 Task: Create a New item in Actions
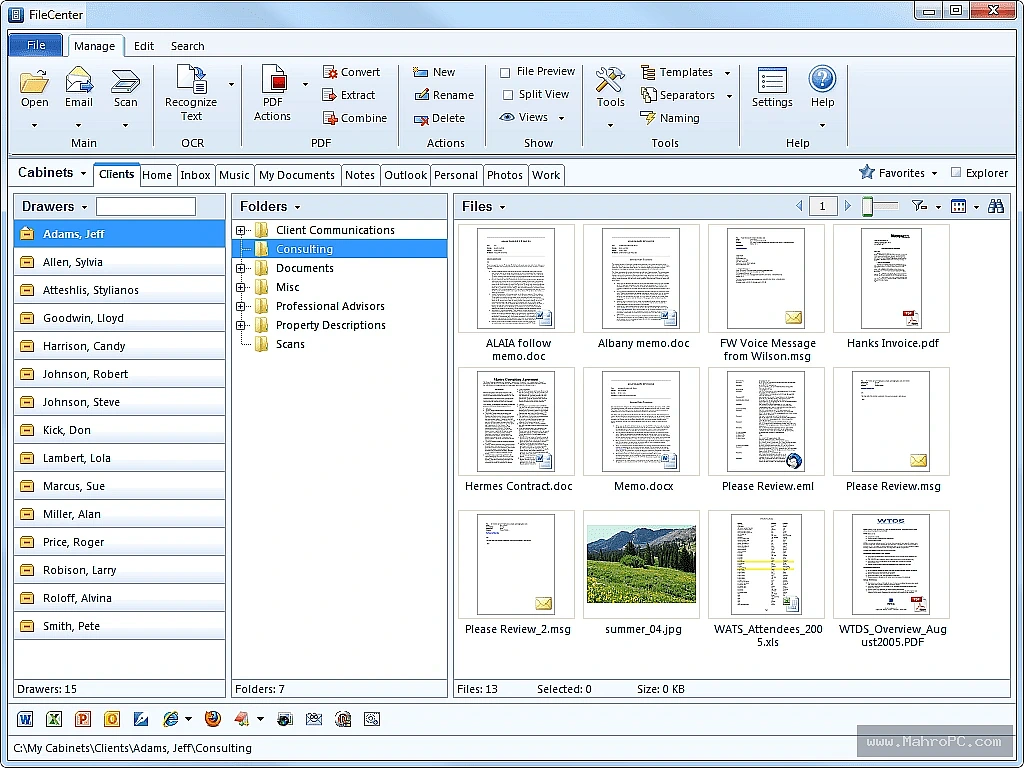click(x=434, y=72)
